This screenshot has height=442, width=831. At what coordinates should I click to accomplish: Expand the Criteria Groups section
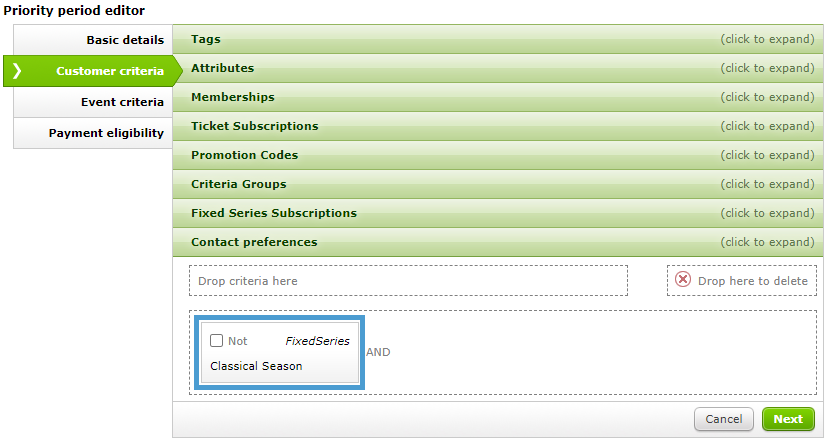coord(498,184)
